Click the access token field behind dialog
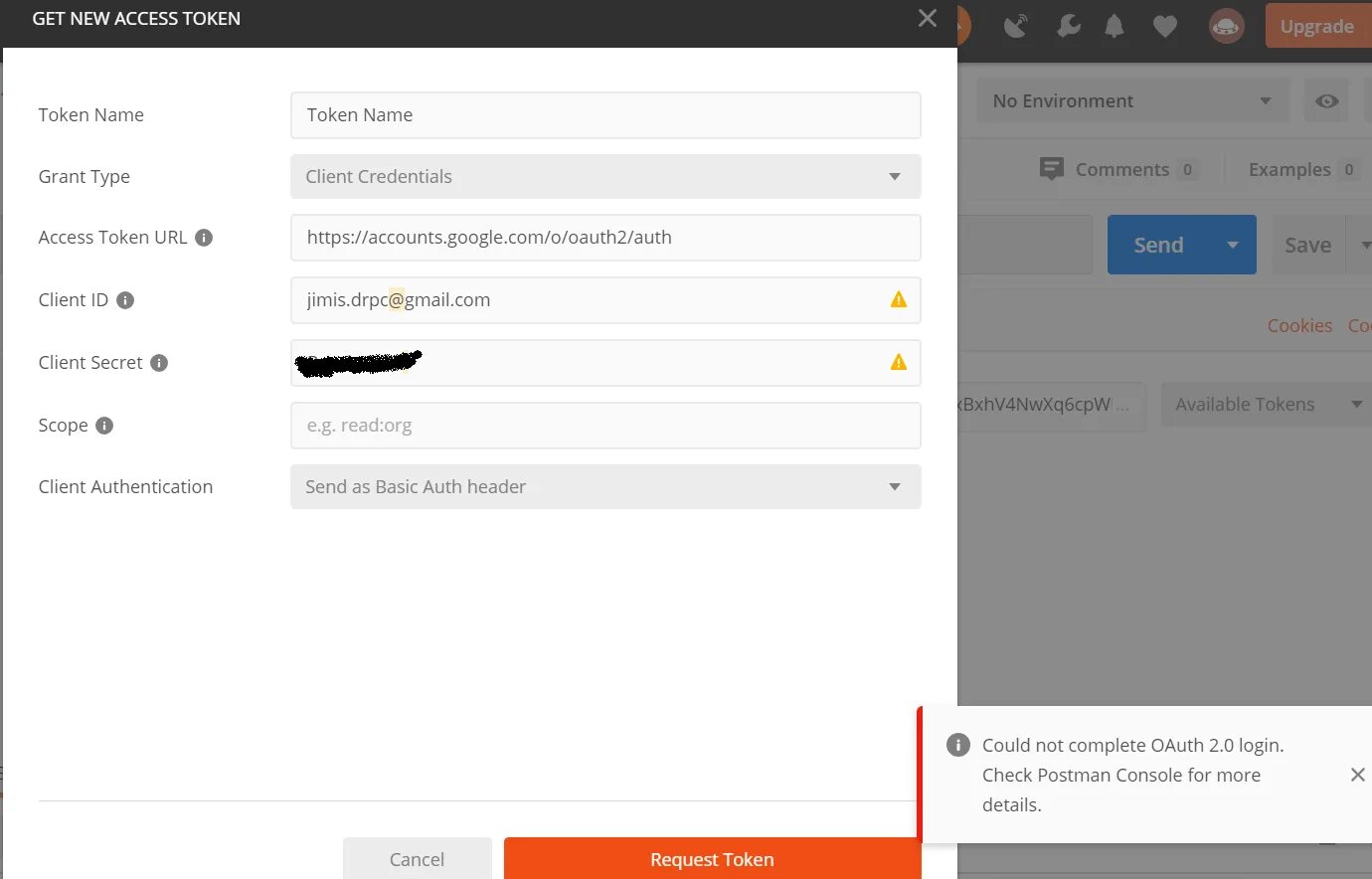This screenshot has height=879, width=1372. pyautogui.click(x=1051, y=405)
